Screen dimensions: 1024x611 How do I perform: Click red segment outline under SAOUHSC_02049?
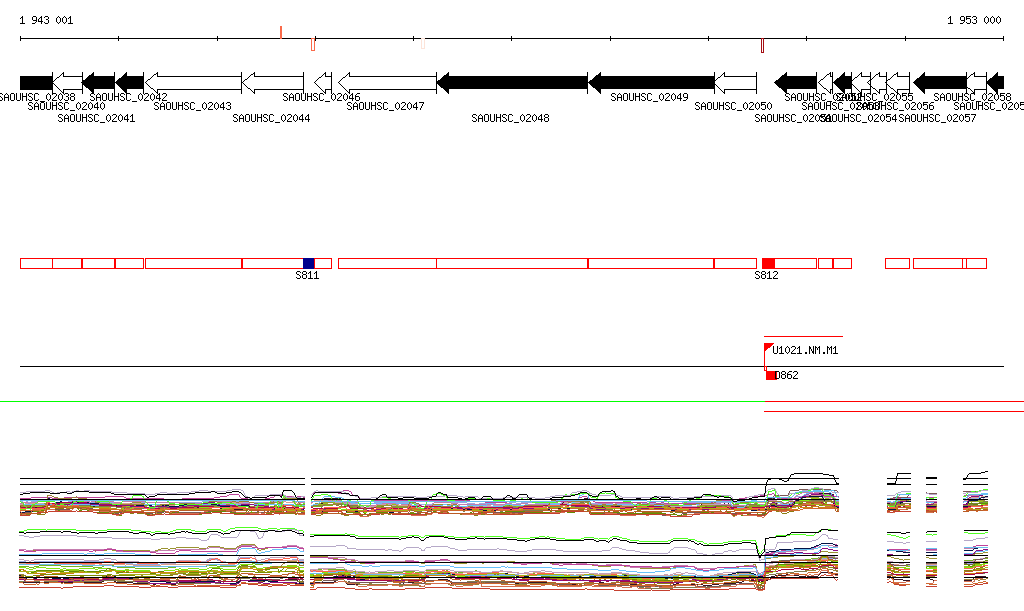click(651, 264)
